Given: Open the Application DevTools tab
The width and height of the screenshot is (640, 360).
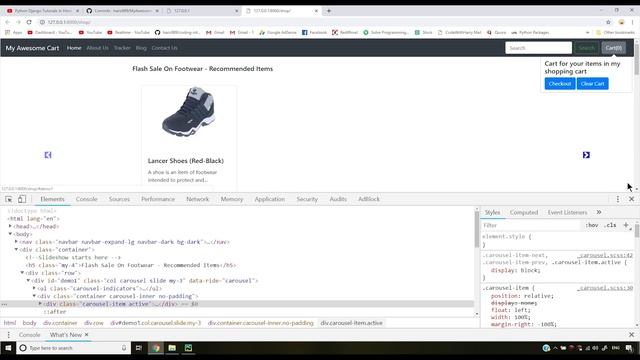Looking at the screenshot, I should tap(269, 199).
